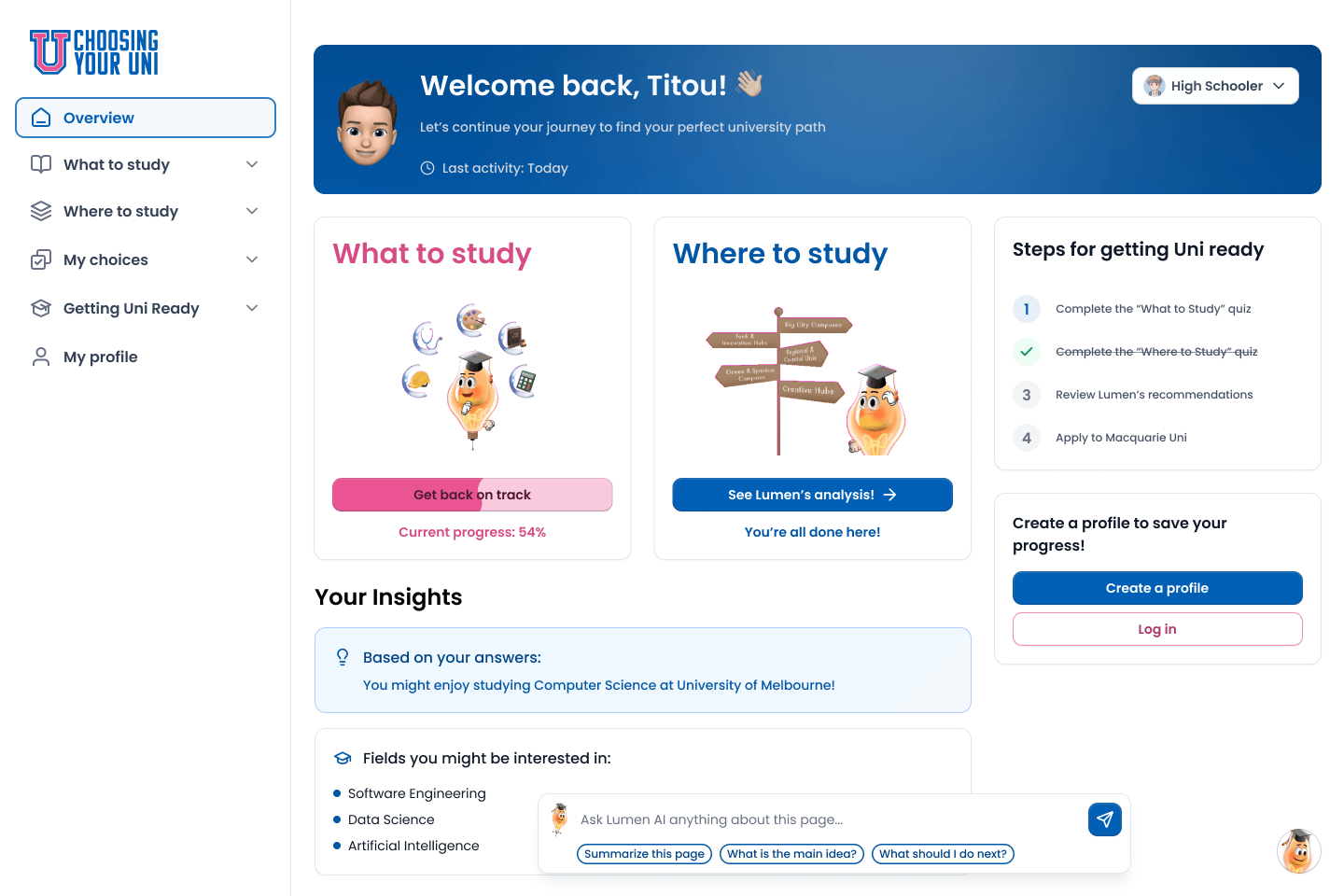This screenshot has width=1344, height=896.
Task: Click Titou's avatar in the welcome banner
Action: tap(367, 122)
